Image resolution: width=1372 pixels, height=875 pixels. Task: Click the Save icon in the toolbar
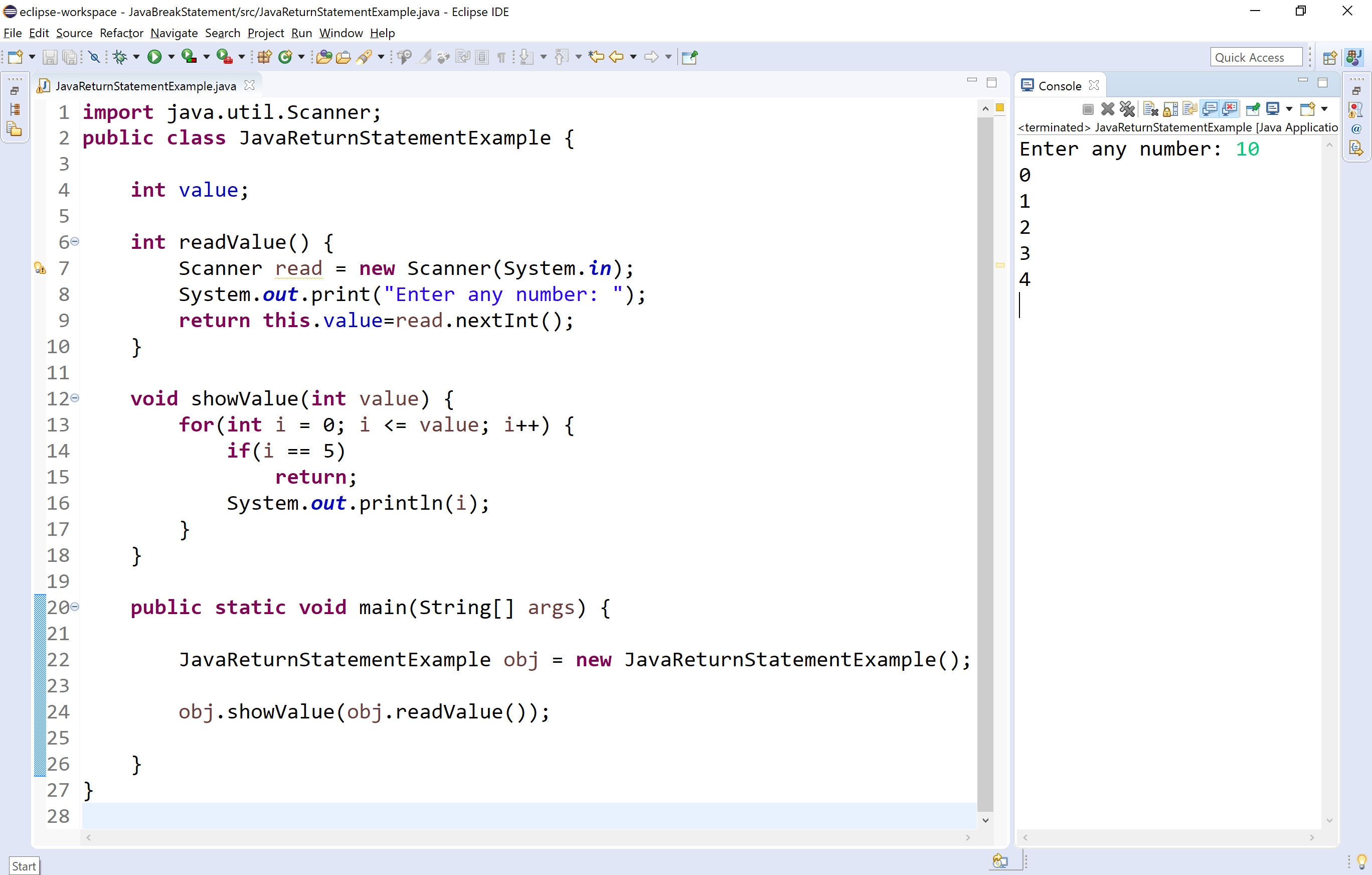pyautogui.click(x=50, y=56)
